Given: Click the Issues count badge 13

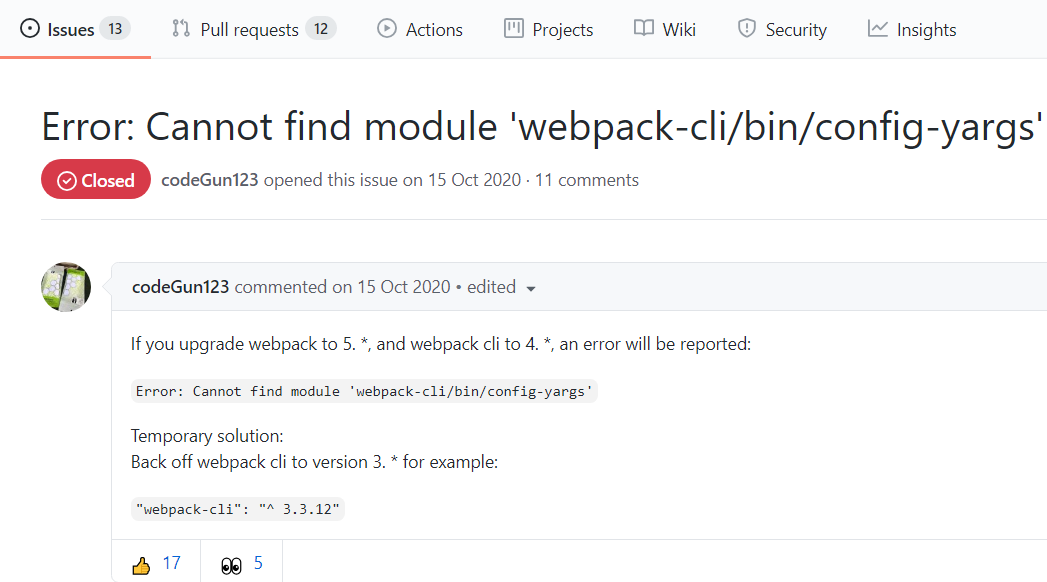Looking at the screenshot, I should click(x=116, y=29).
